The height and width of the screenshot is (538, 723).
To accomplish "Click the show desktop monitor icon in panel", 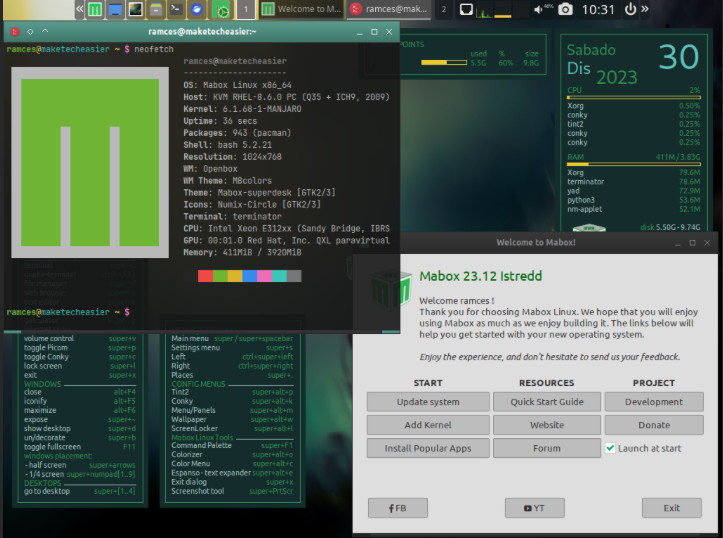I will click(x=115, y=9).
